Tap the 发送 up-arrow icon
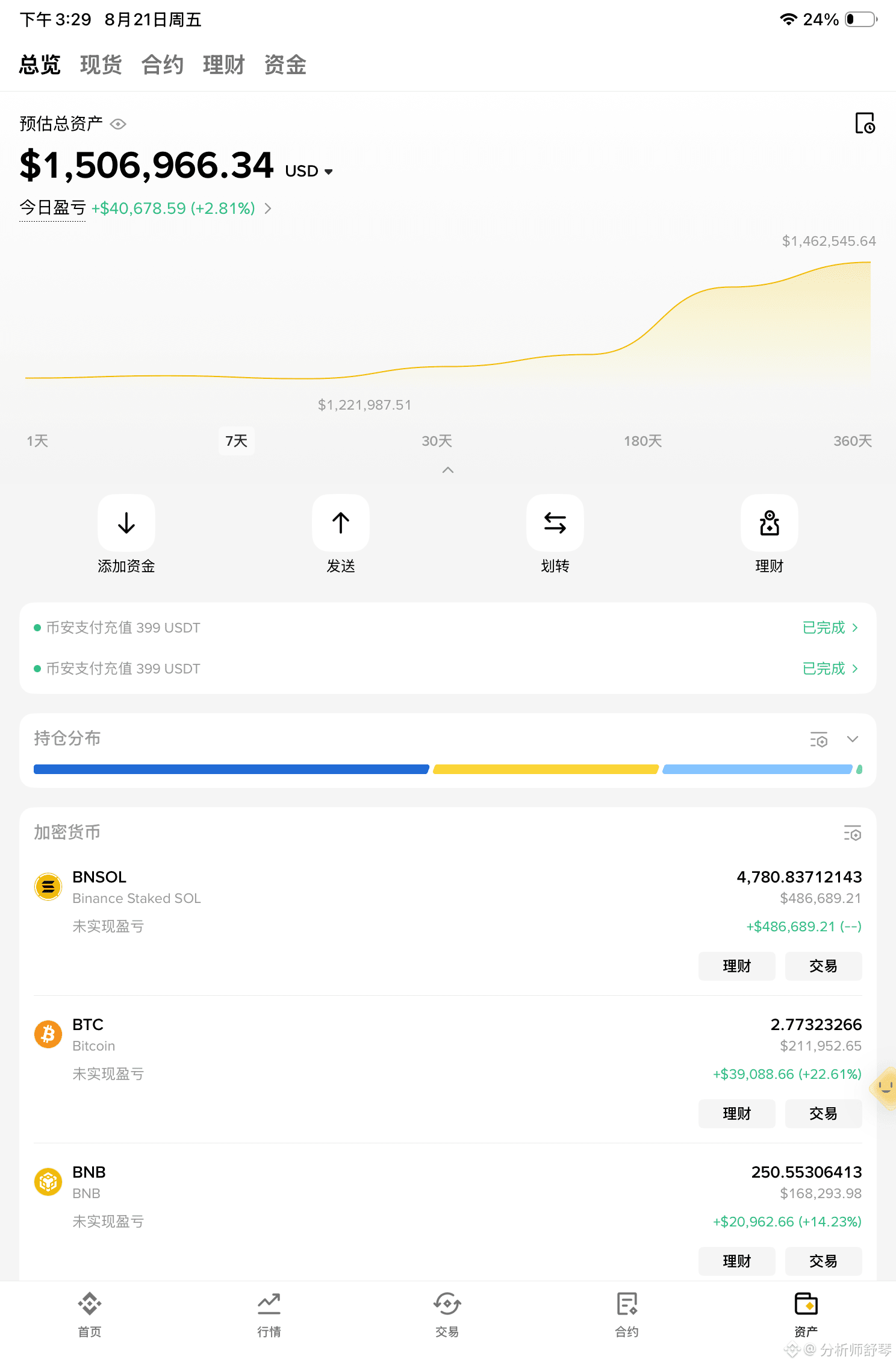This screenshot has width=896, height=1365. (341, 523)
